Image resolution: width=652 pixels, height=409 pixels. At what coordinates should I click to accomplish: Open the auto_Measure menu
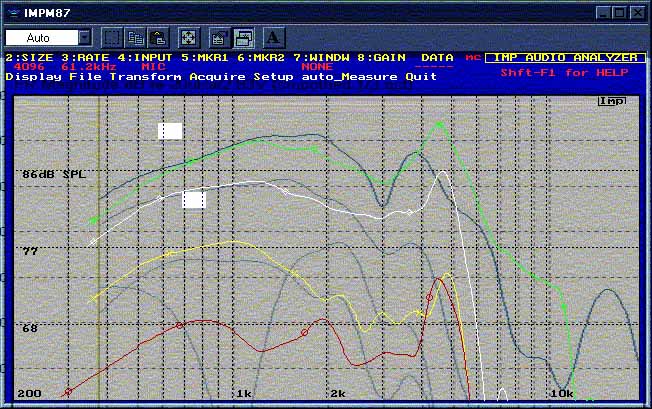point(349,77)
